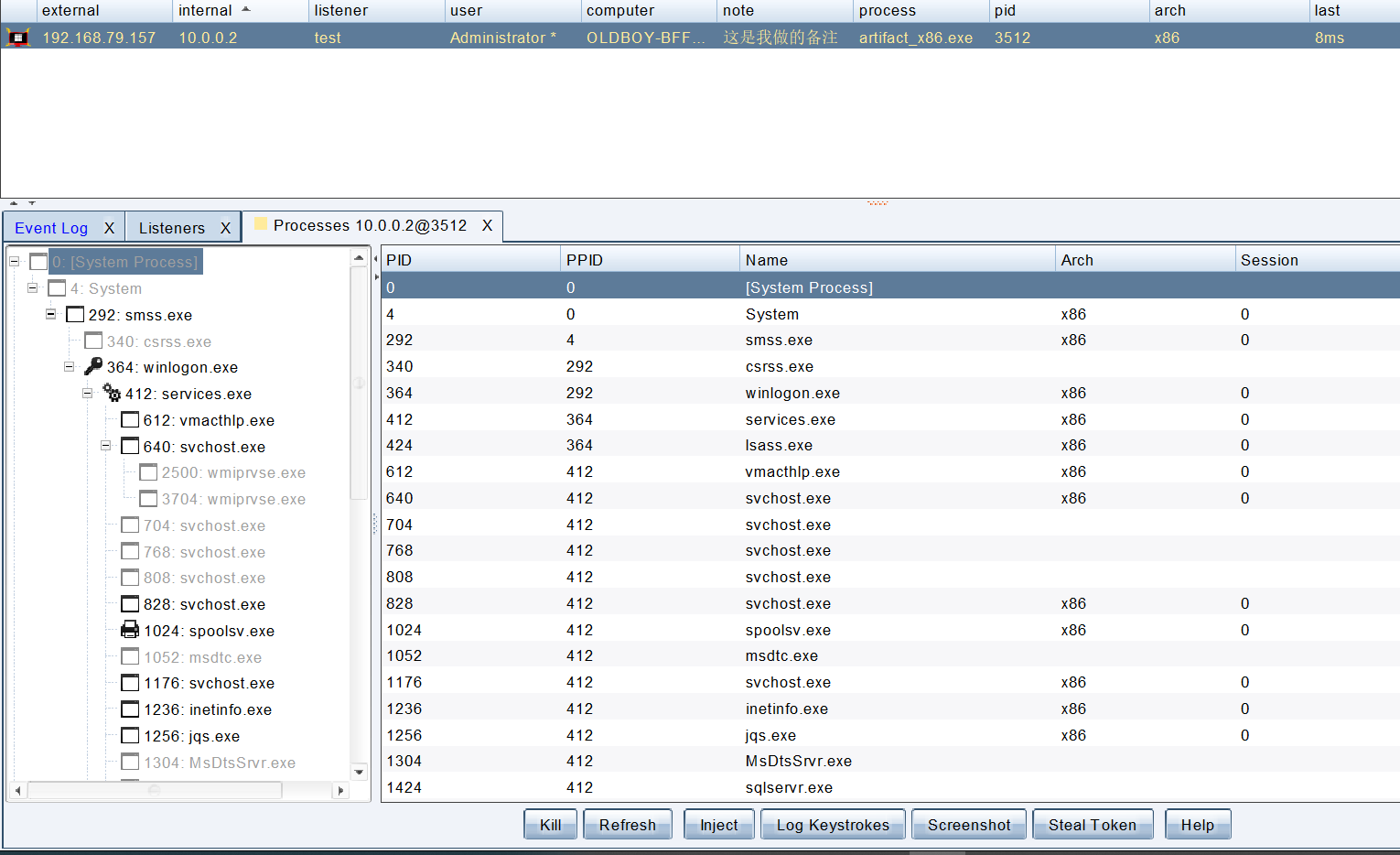Sort process table by PPID header
This screenshot has width=1400, height=855.
coord(650,260)
